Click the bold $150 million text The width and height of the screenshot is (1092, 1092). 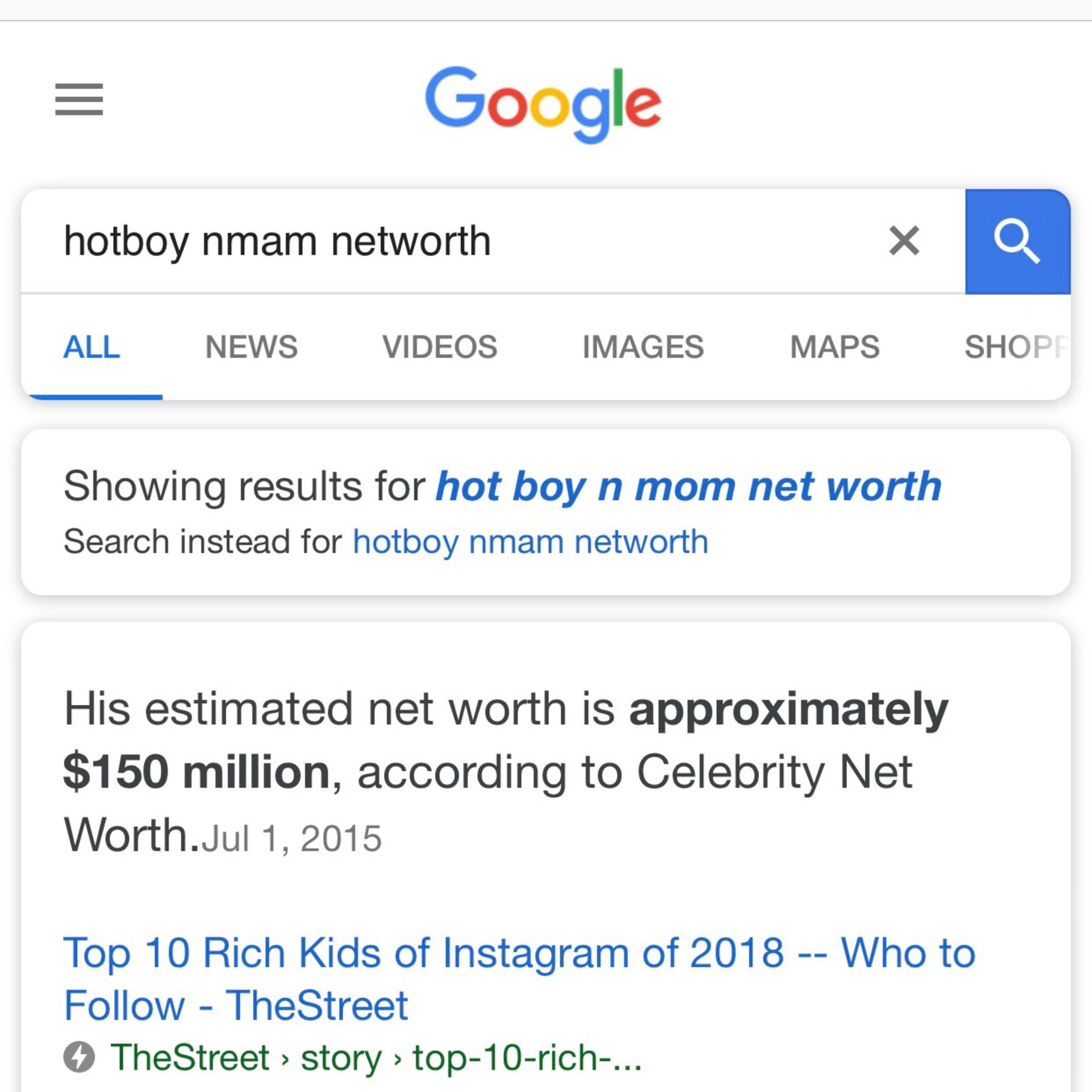tap(196, 772)
